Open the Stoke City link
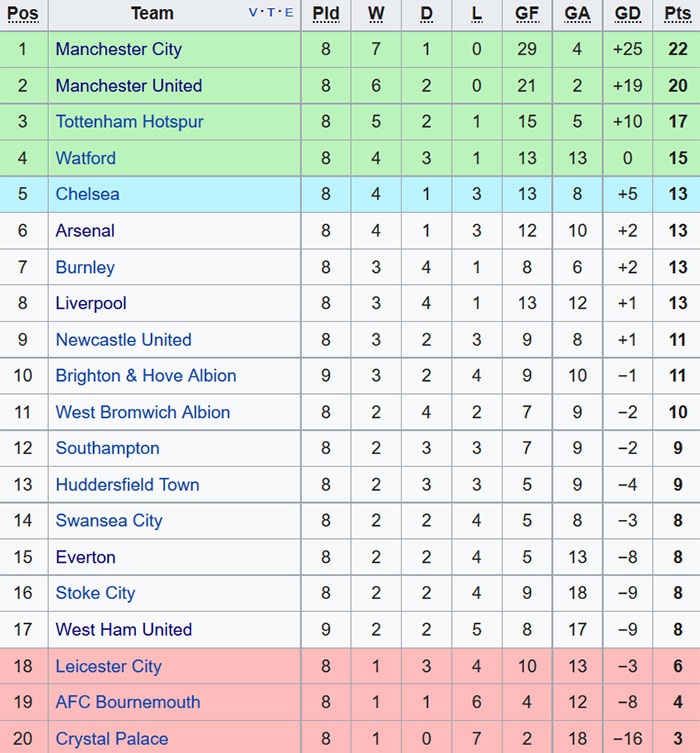The width and height of the screenshot is (700, 753). (95, 593)
